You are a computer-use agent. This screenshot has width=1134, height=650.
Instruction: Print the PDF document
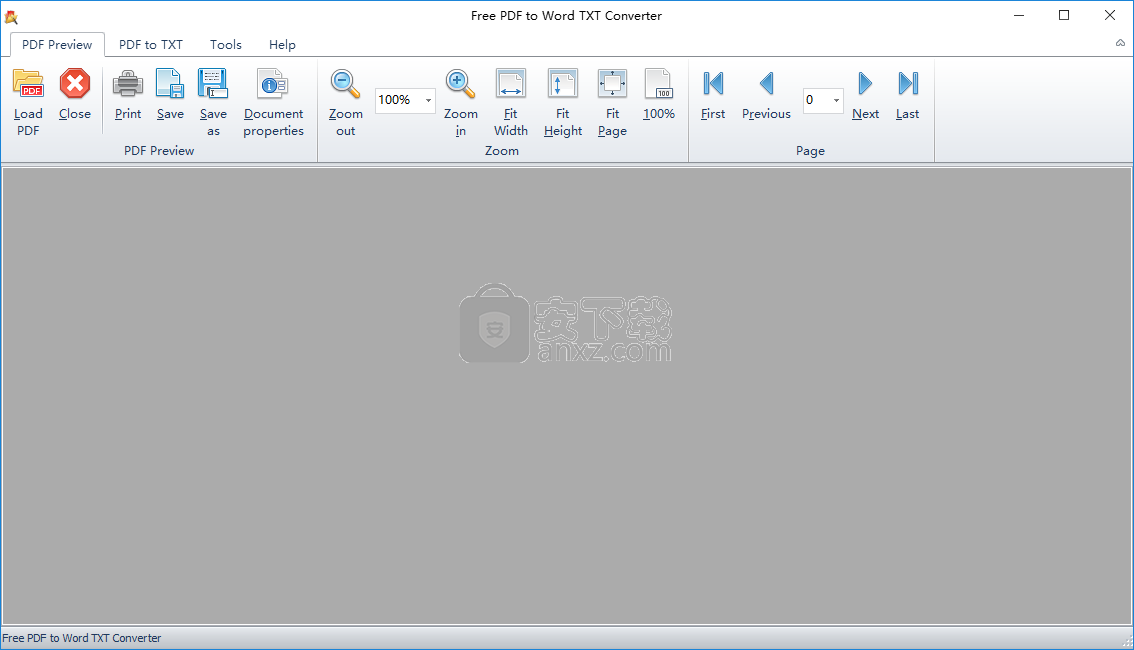point(127,94)
